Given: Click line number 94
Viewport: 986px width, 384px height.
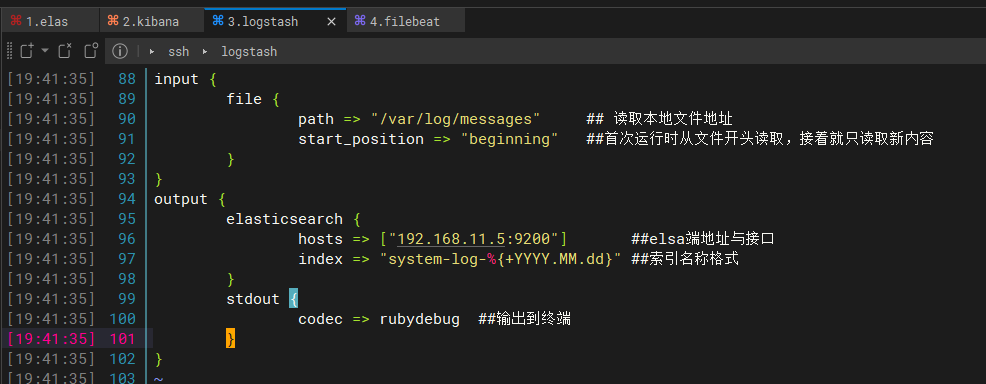Looking at the screenshot, I should (x=127, y=199).
